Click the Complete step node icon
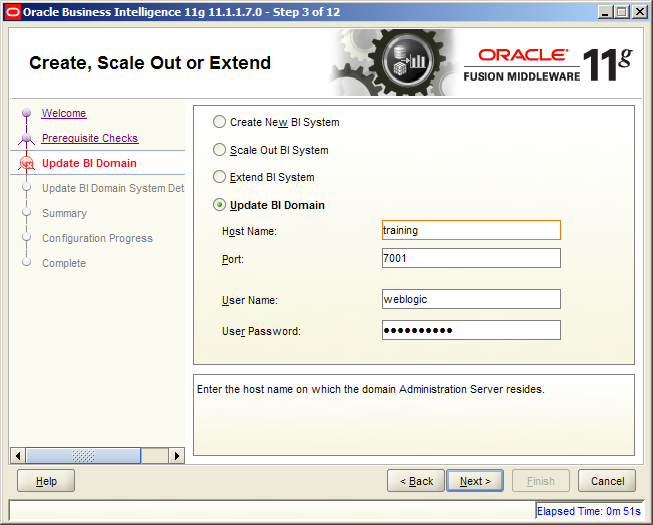The height and width of the screenshot is (525, 653). [27, 264]
